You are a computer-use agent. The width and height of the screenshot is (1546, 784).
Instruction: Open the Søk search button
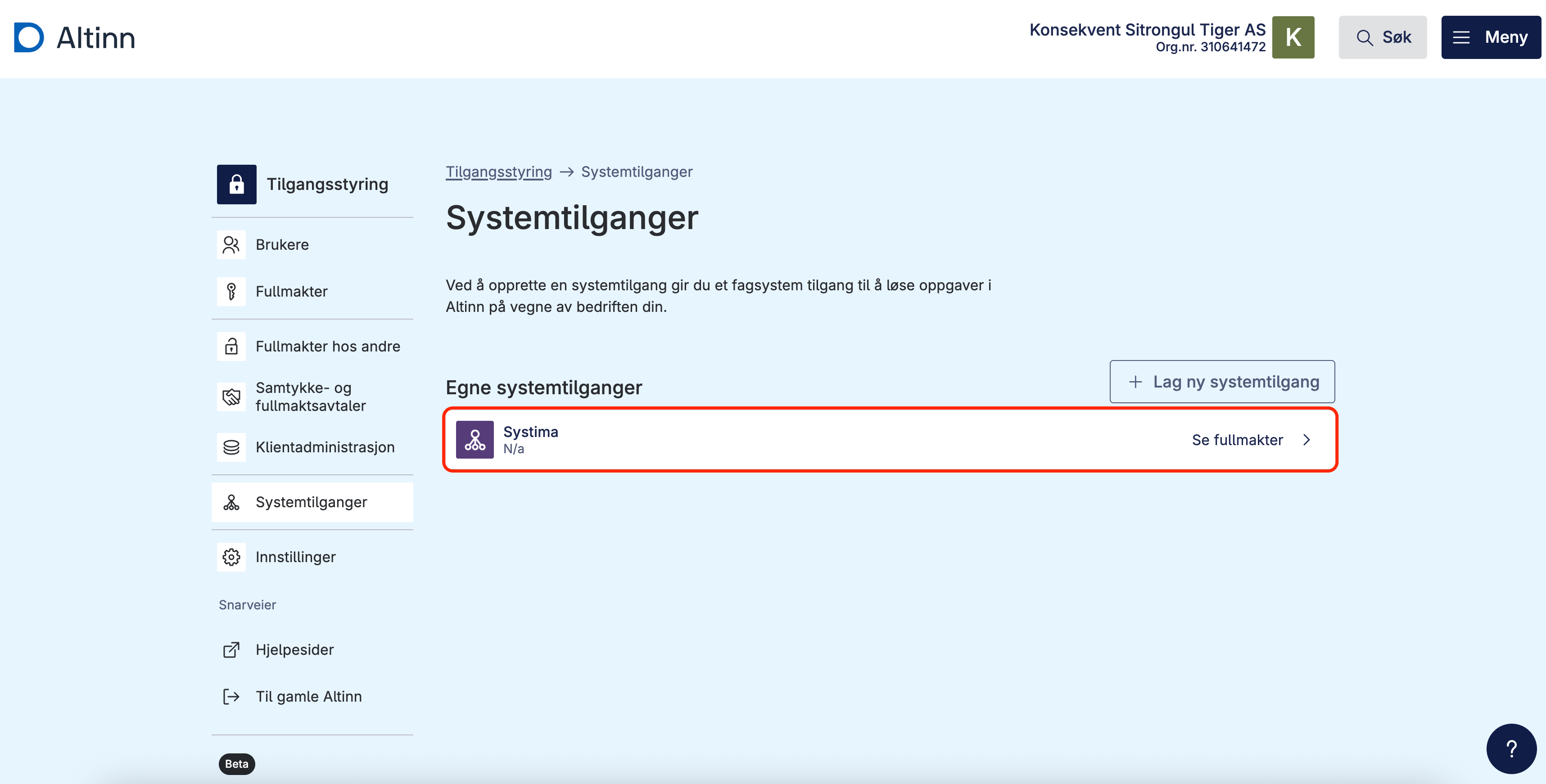click(1382, 37)
